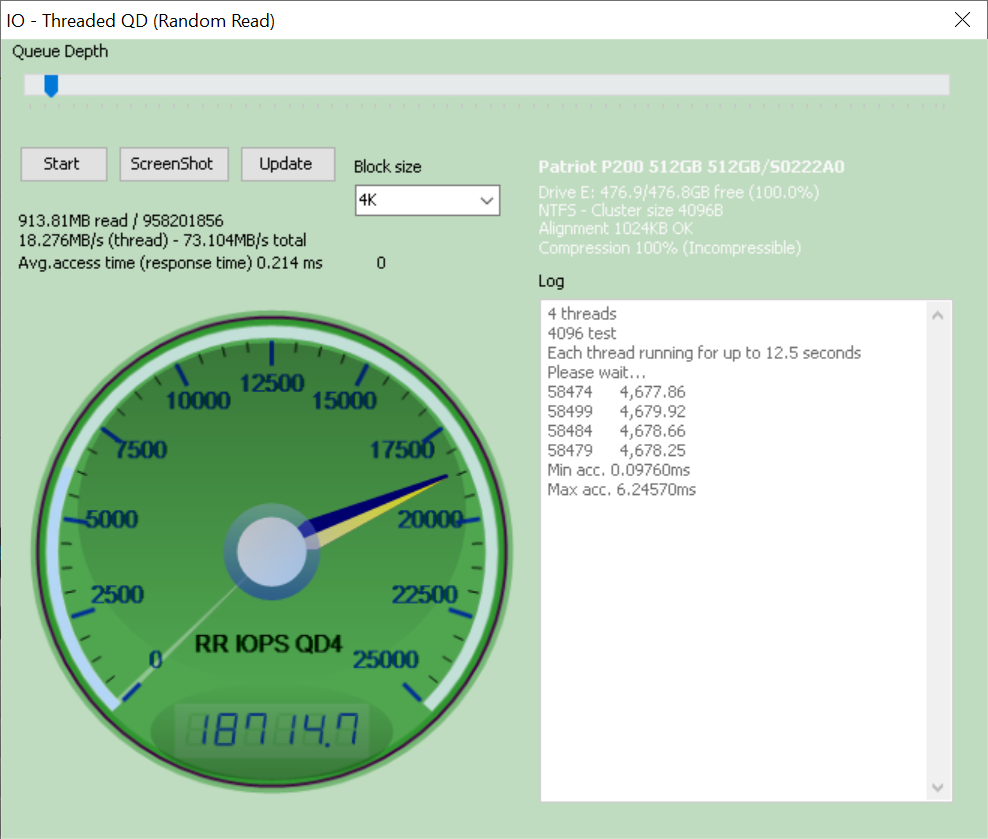Click the 10000 mark on the gauge
The width and height of the screenshot is (988, 839).
(x=198, y=401)
